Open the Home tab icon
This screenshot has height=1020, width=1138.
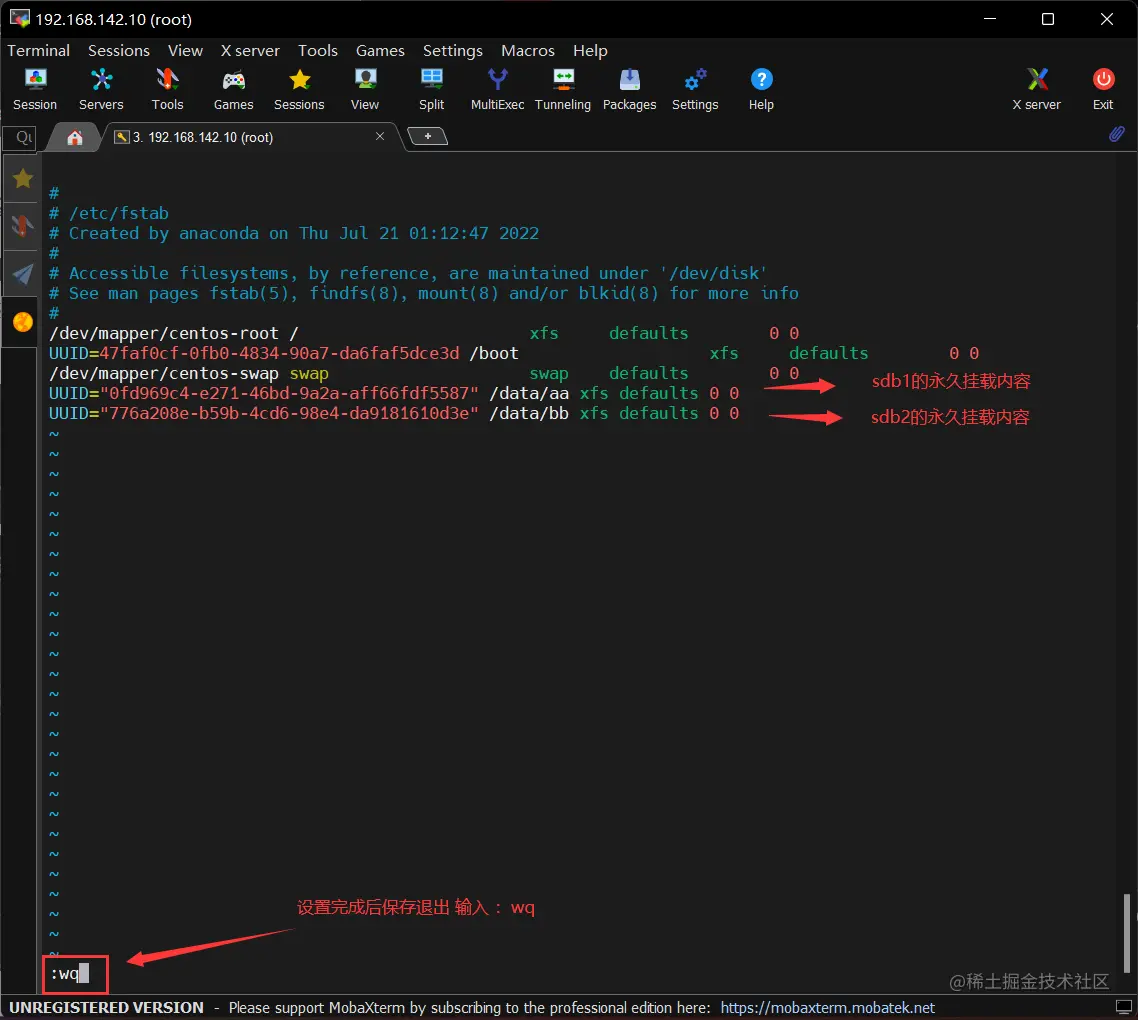click(75, 137)
